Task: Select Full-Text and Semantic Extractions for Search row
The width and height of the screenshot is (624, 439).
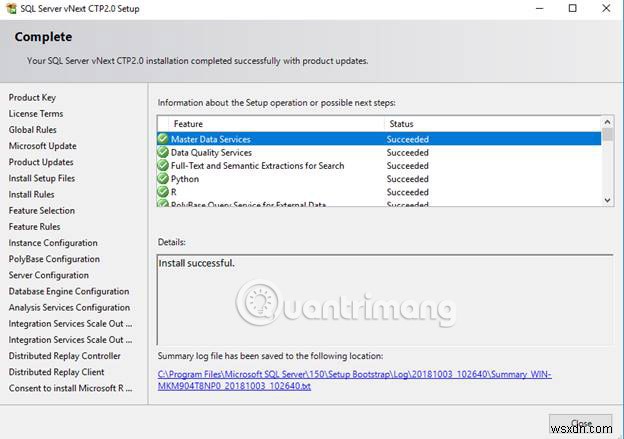Action: 379,166
